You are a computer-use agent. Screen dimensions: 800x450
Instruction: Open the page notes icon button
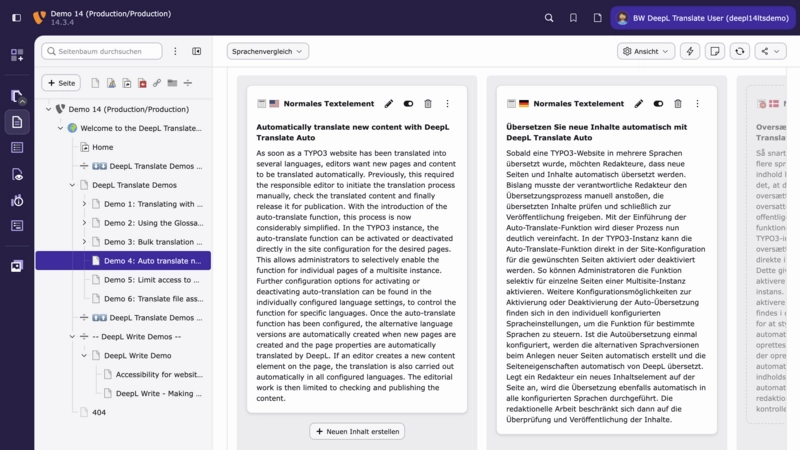coord(715,51)
